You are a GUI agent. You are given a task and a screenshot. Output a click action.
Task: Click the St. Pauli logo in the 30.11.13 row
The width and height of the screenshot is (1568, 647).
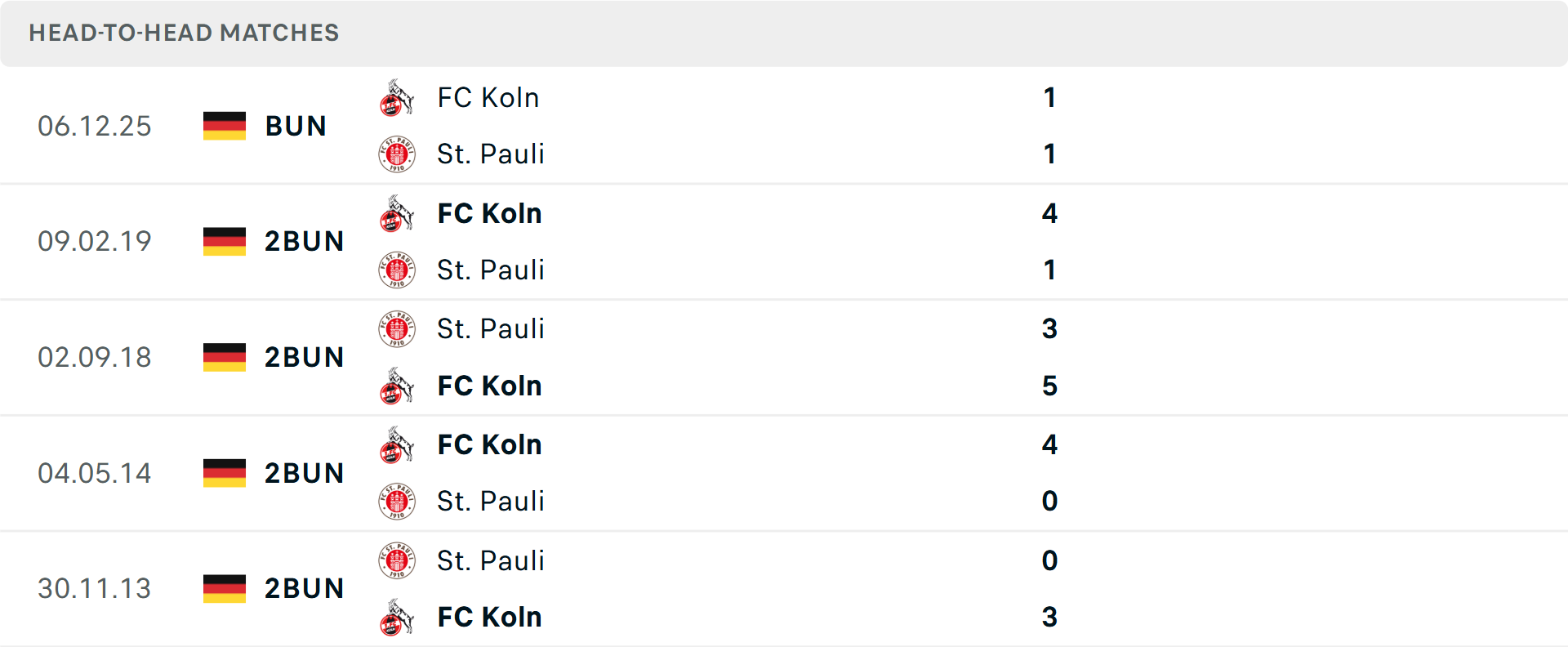397,560
